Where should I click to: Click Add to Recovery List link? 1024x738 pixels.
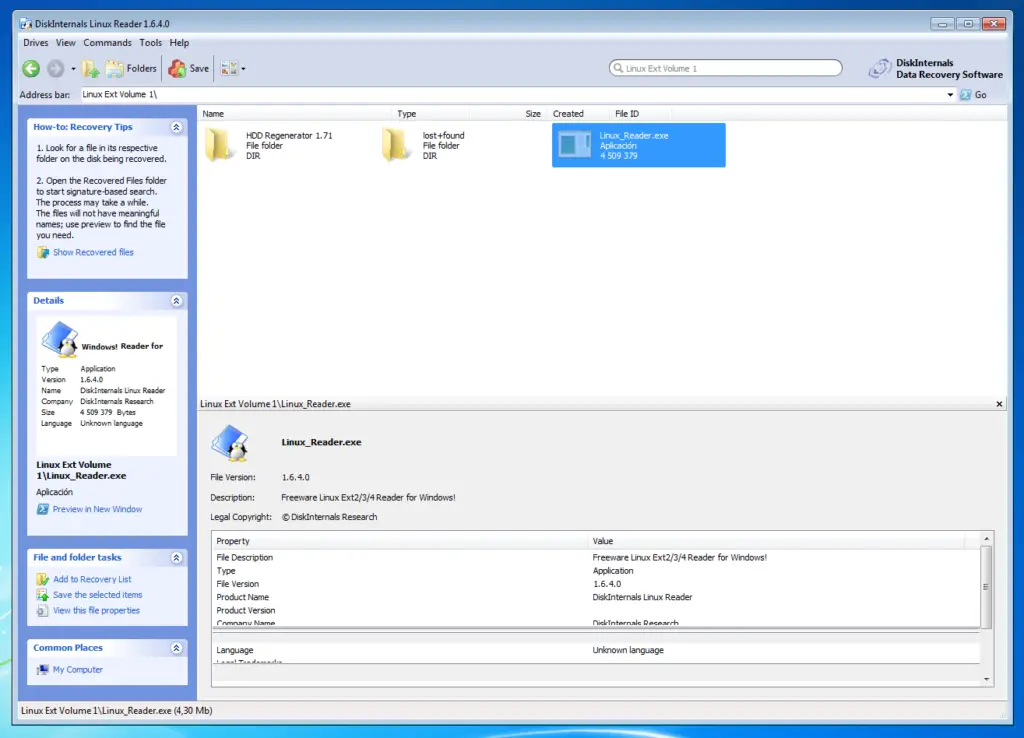pyautogui.click(x=92, y=579)
